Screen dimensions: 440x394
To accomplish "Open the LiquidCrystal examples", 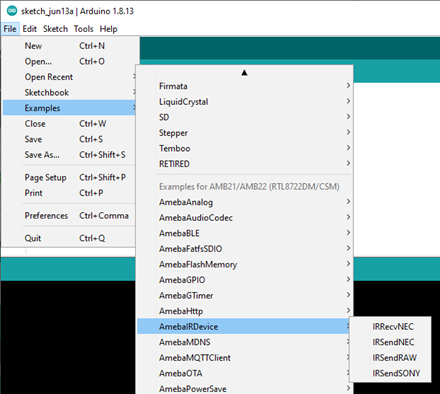I will [245, 102].
